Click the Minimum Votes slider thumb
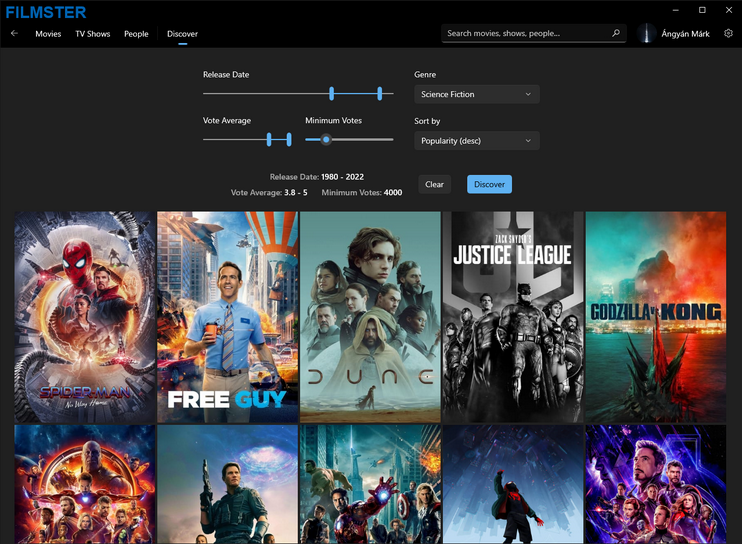Screen dimensions: 742x544 pyautogui.click(x=326, y=139)
